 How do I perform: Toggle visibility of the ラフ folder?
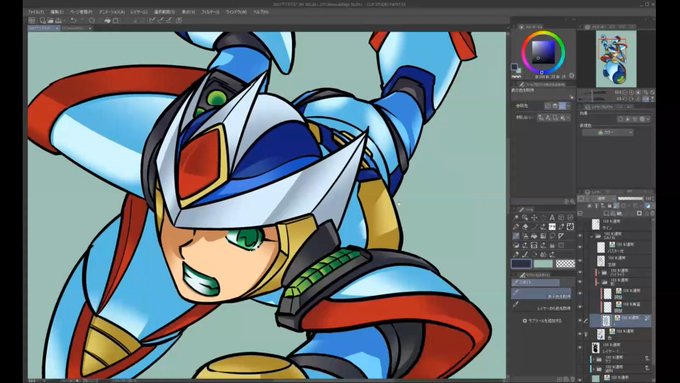click(579, 360)
